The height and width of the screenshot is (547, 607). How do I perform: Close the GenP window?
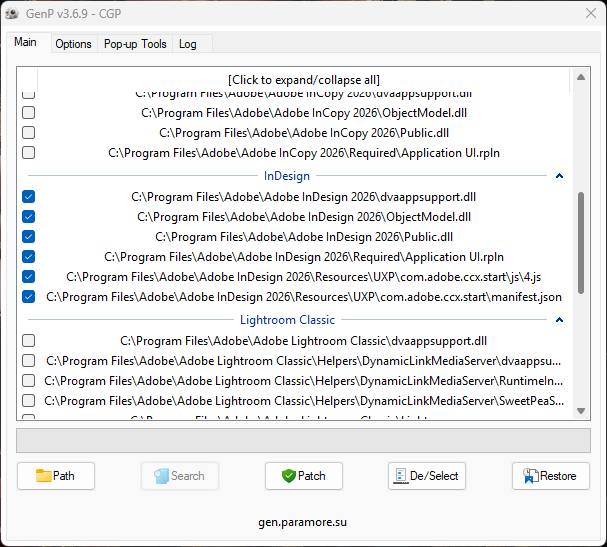tap(591, 13)
